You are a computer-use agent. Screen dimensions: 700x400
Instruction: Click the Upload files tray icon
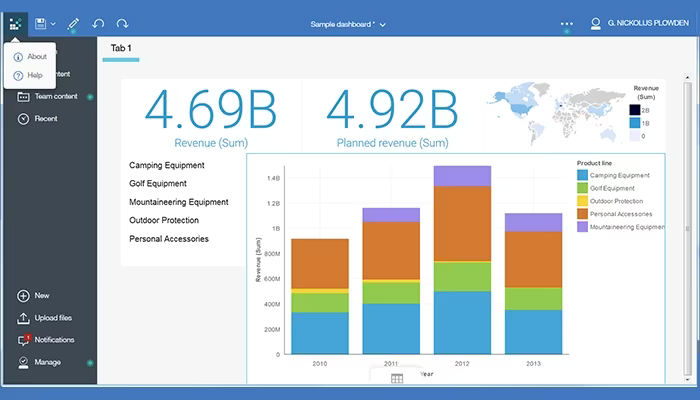(x=23, y=318)
